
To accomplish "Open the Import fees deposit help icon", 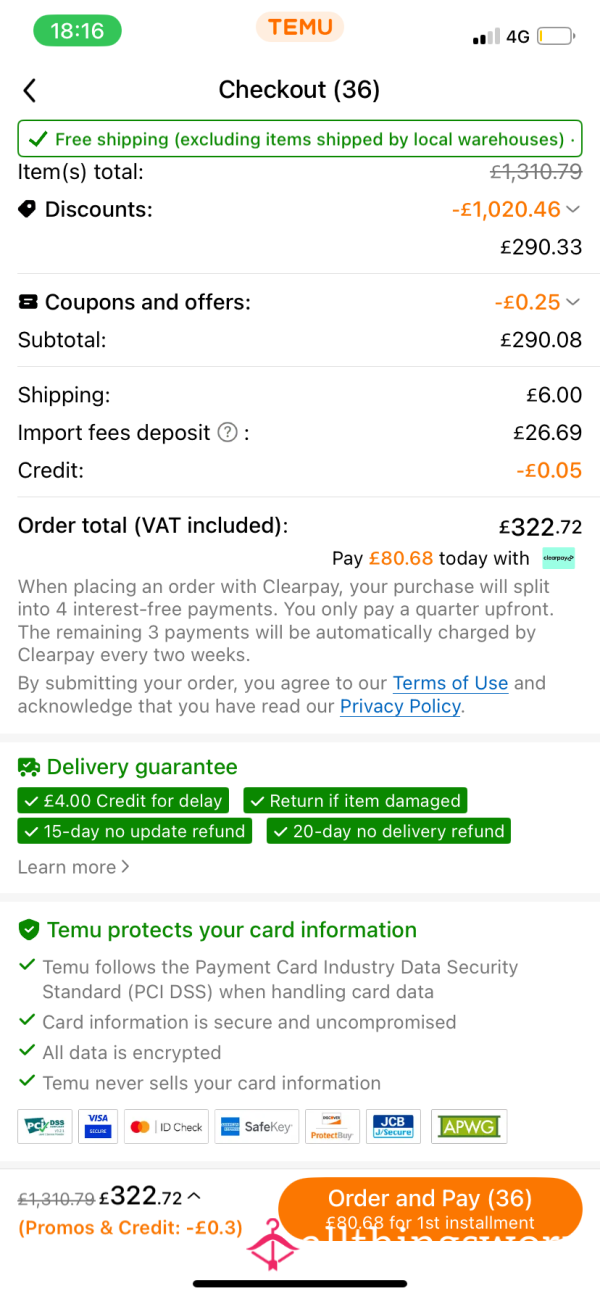I will click(228, 433).
